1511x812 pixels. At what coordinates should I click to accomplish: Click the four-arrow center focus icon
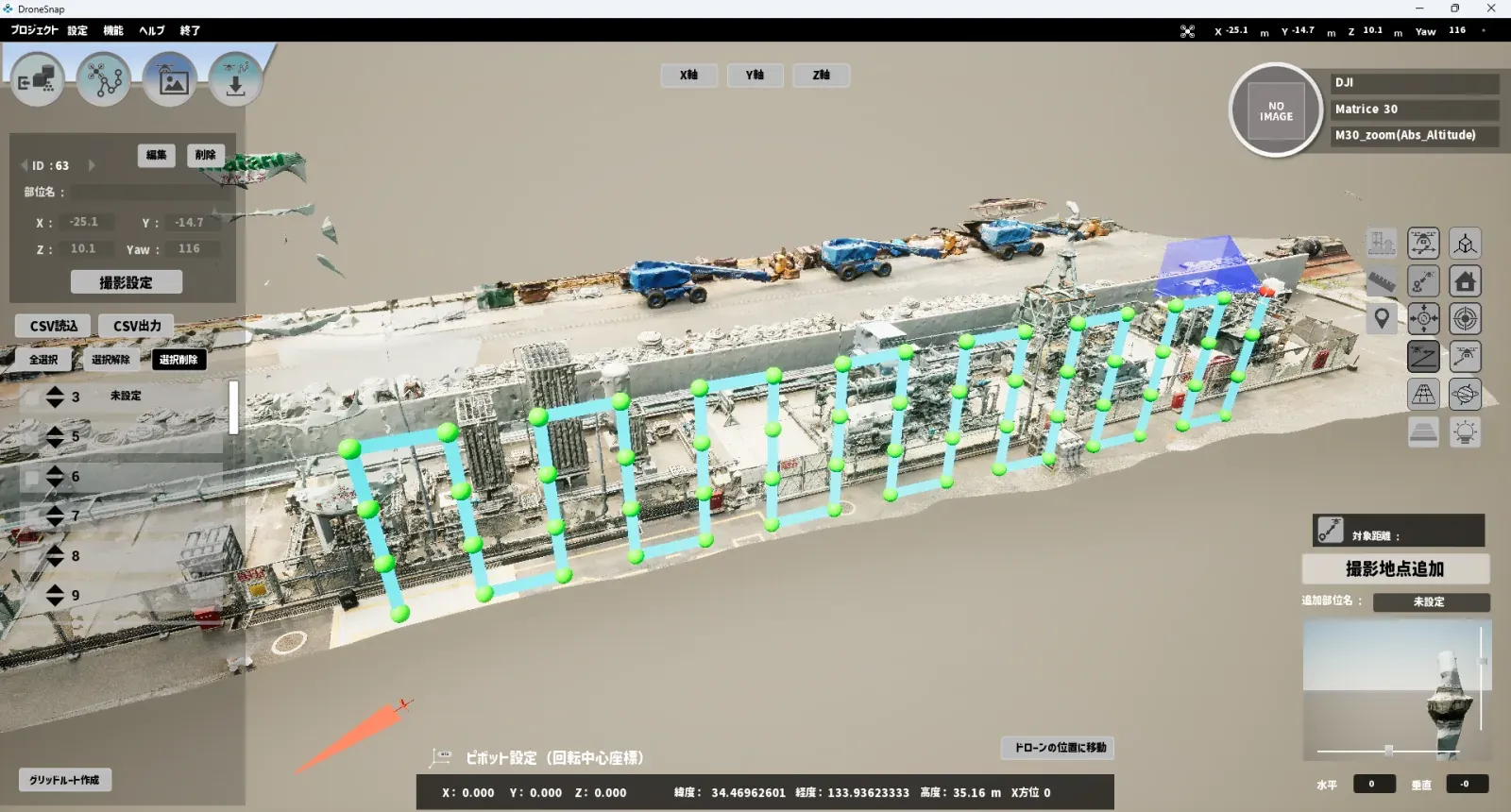(x=1423, y=319)
